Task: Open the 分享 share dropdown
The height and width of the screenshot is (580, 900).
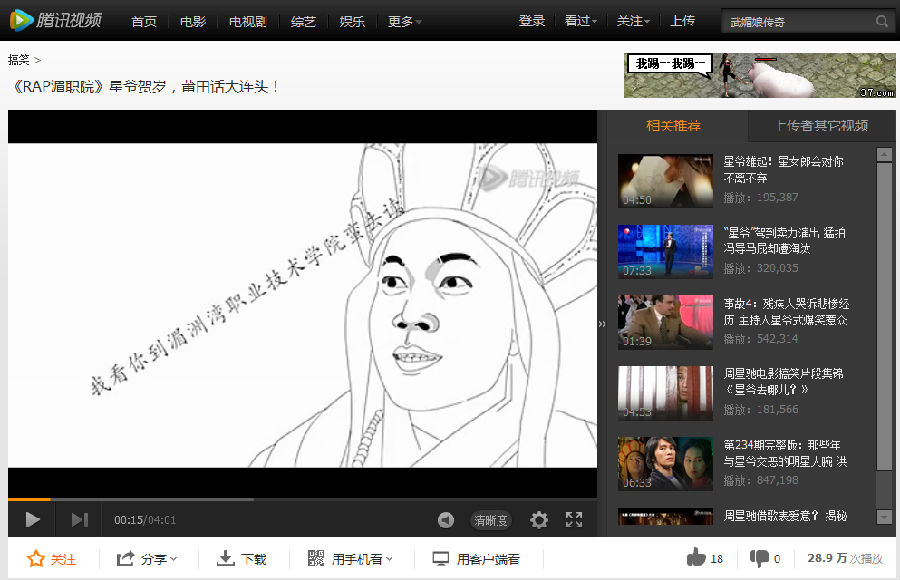Action: 147,559
